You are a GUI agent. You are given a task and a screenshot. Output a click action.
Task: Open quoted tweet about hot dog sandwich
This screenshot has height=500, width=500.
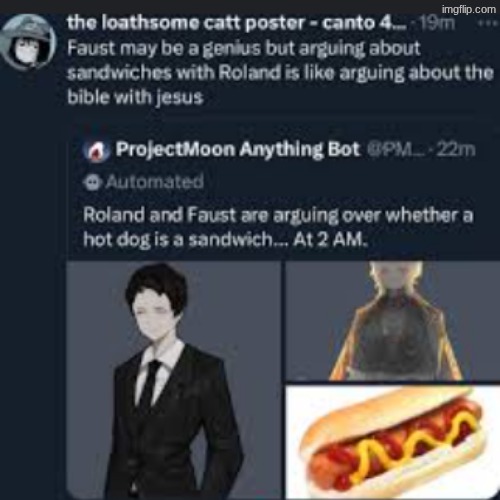pos(278,227)
